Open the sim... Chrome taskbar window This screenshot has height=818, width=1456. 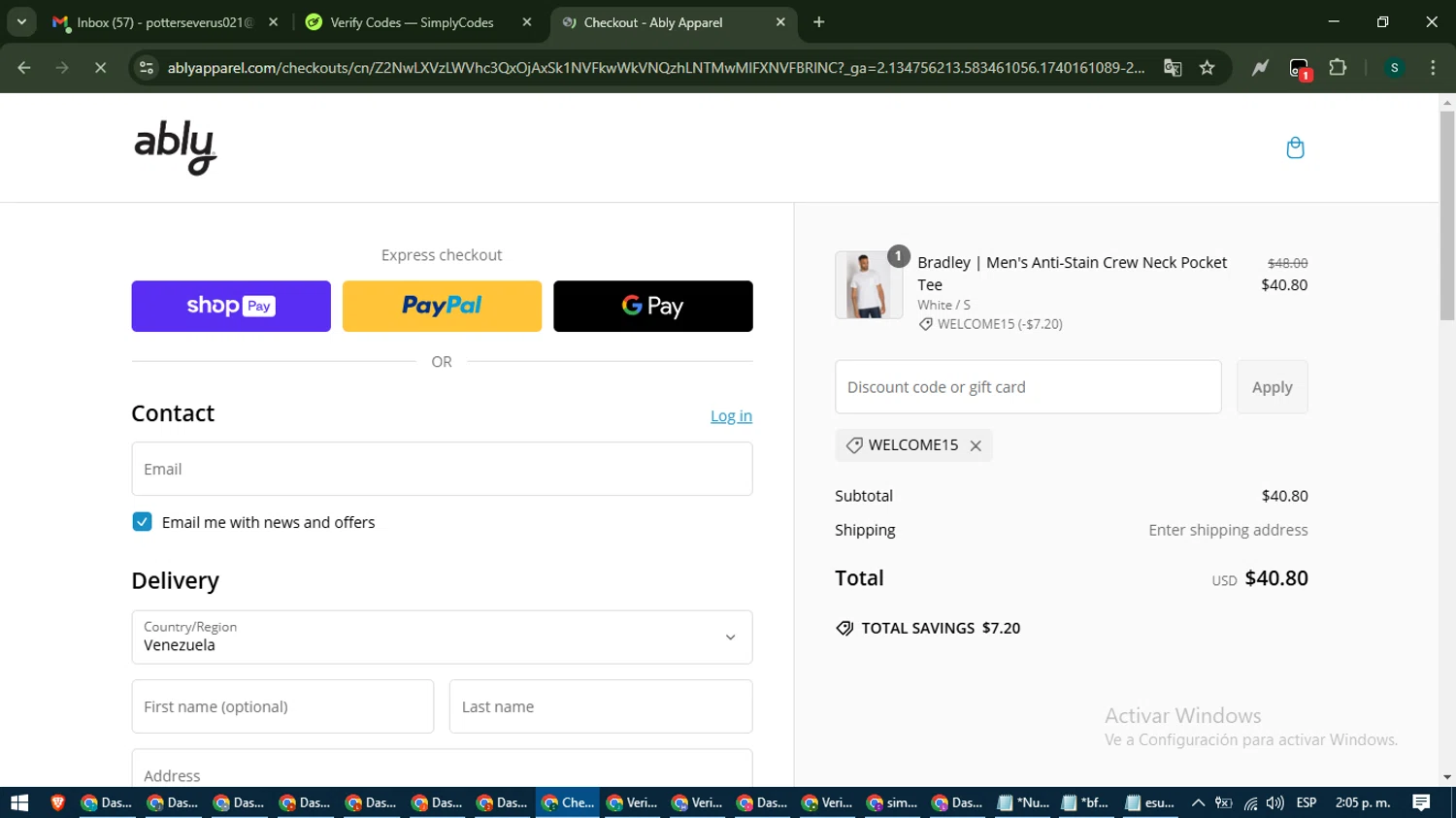(x=892, y=802)
